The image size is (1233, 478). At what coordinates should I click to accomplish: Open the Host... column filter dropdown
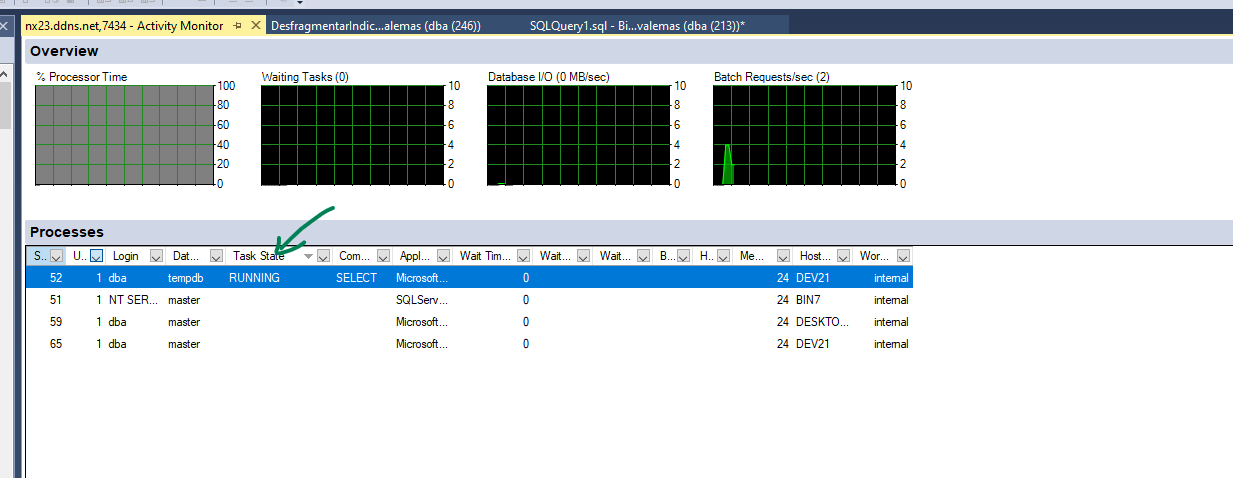843,256
